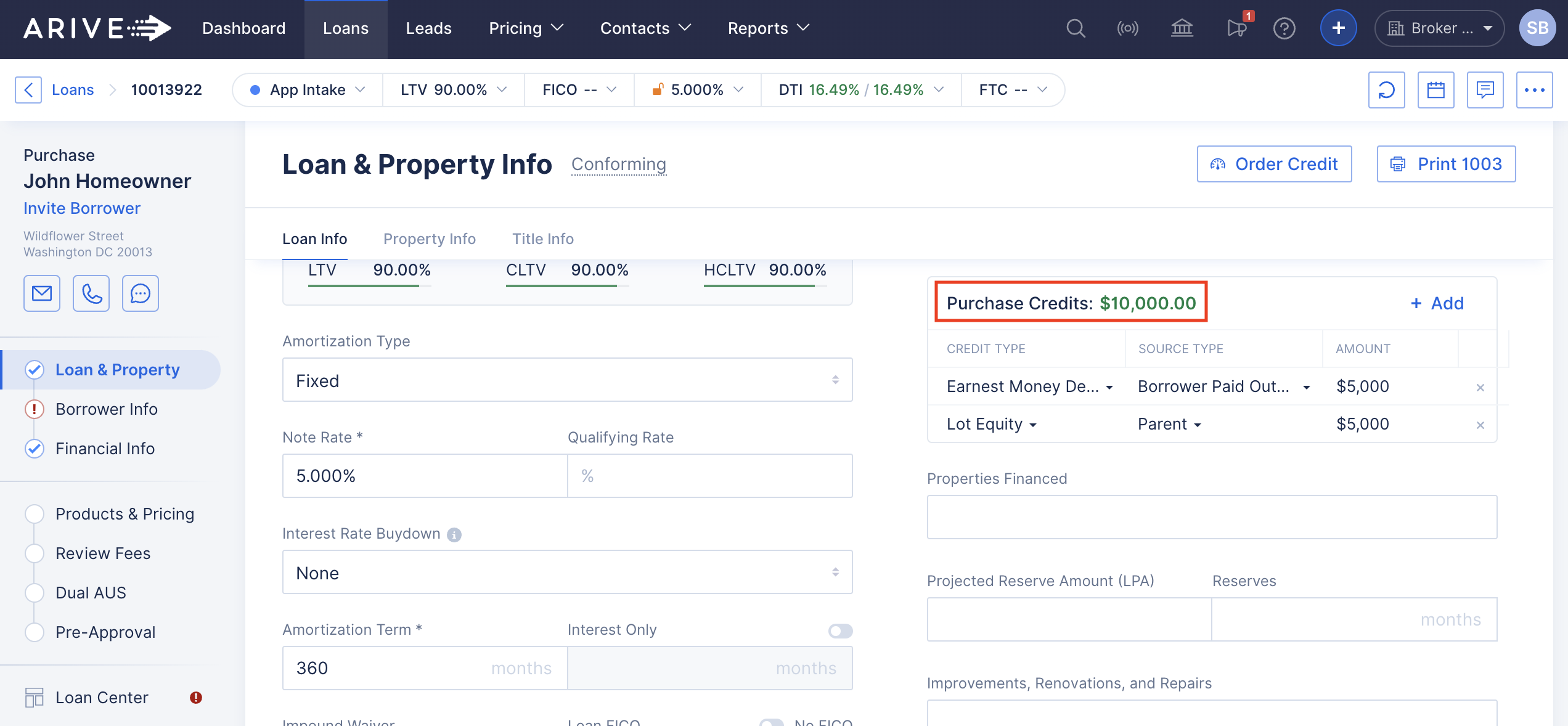Open the broadcast signal icon
This screenshot has height=726, width=1568.
point(1127,28)
